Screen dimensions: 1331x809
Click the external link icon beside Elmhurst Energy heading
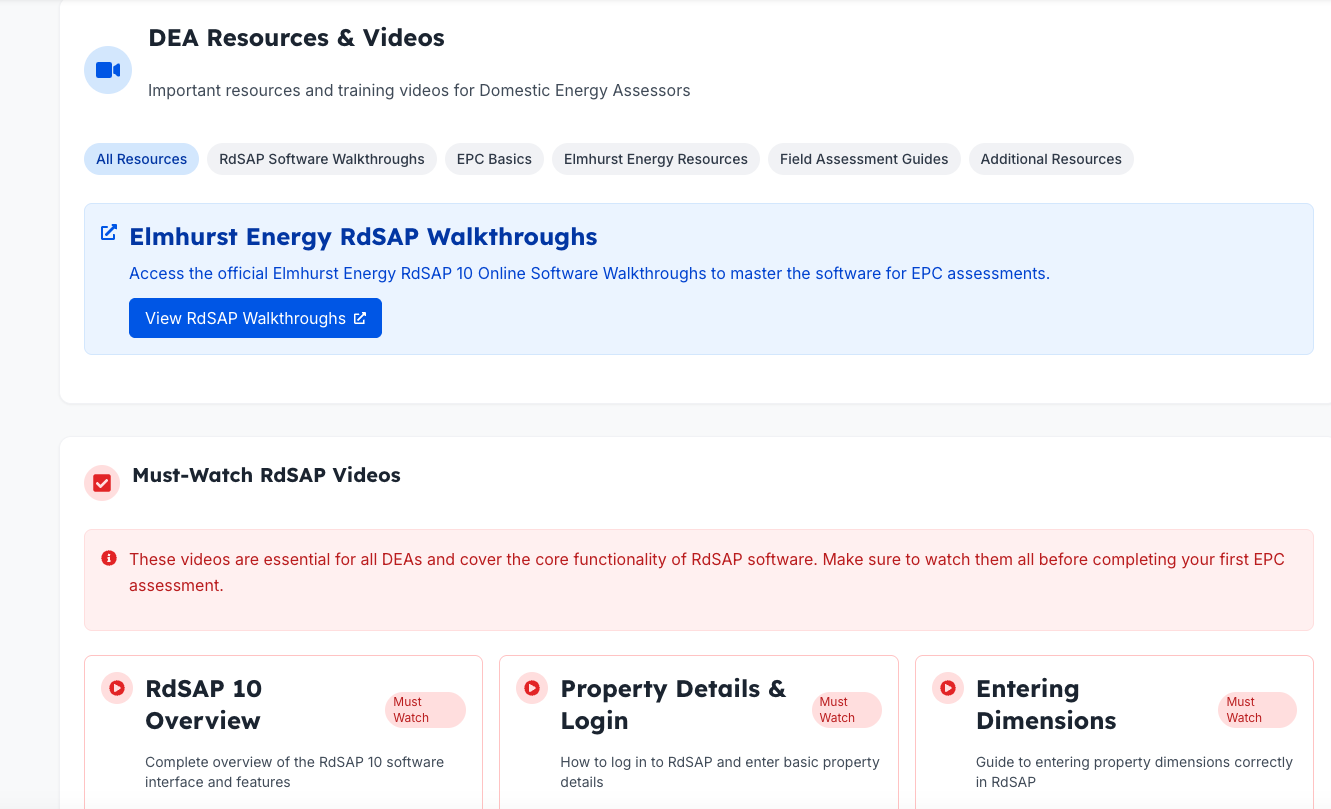point(109,232)
